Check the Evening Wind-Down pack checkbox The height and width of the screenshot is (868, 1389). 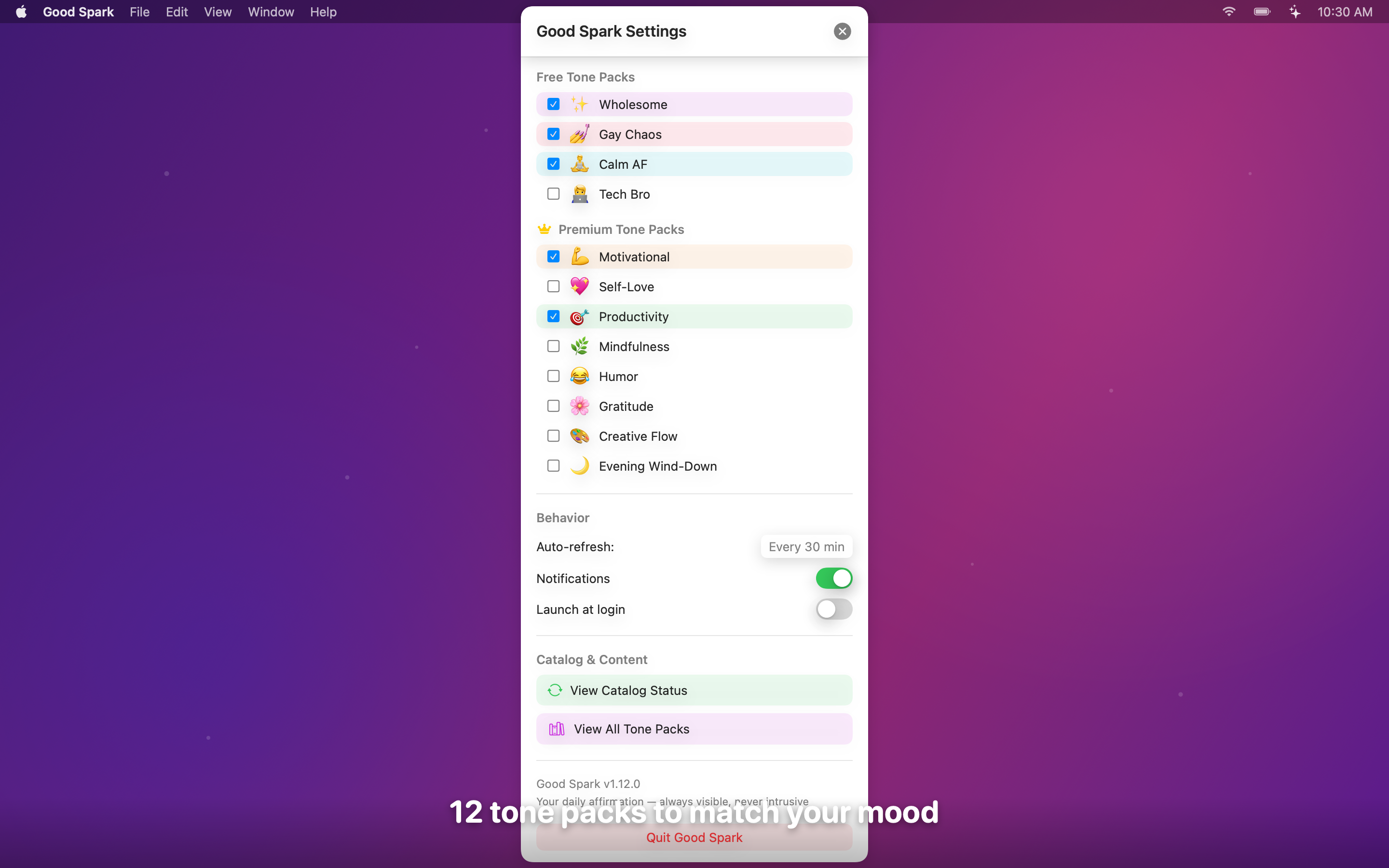coord(553,465)
